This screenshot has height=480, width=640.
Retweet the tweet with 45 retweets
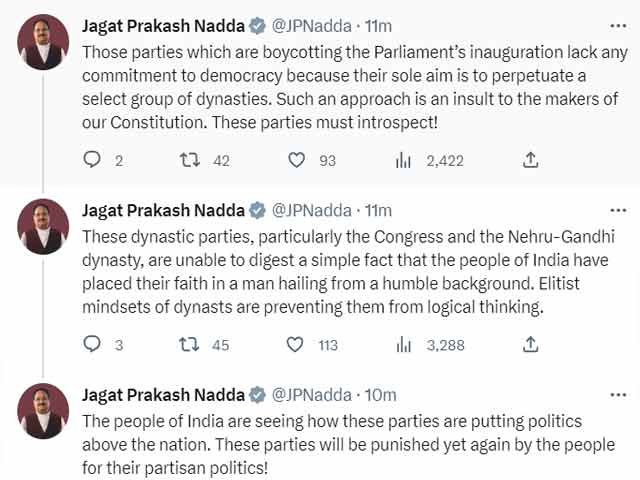pos(187,345)
